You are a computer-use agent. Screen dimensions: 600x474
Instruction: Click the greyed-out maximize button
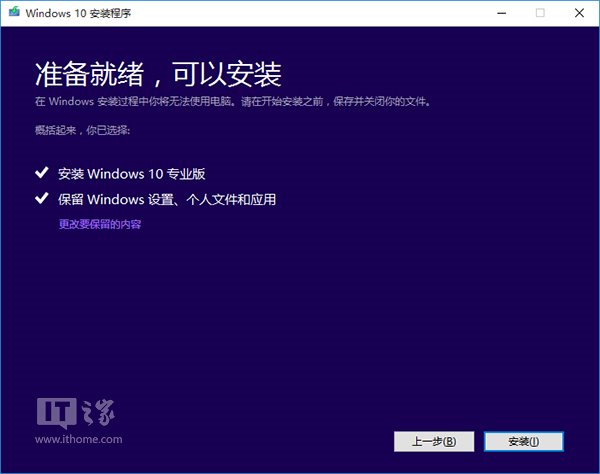click(540, 13)
